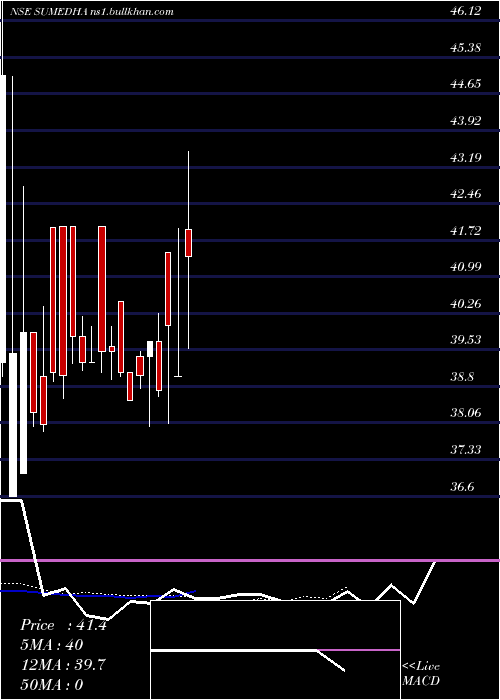Select the 43.19 price axis label
Viewport: 500px width, 700px height.
click(x=466, y=157)
